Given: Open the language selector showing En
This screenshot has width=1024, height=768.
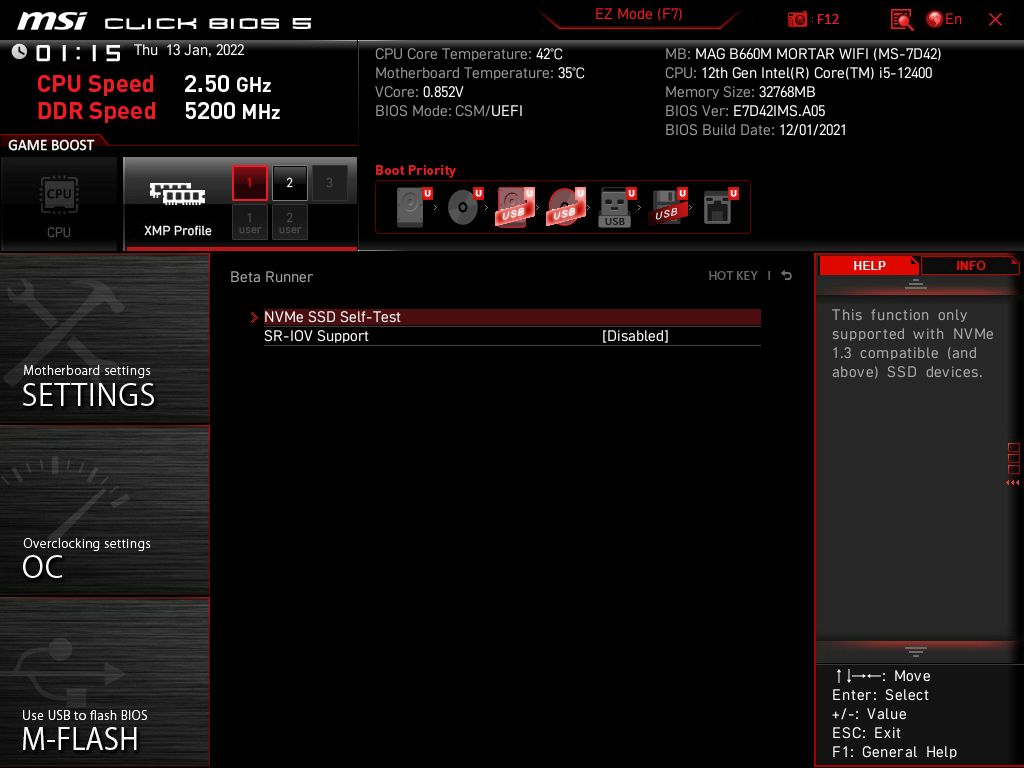Looking at the screenshot, I should point(945,19).
